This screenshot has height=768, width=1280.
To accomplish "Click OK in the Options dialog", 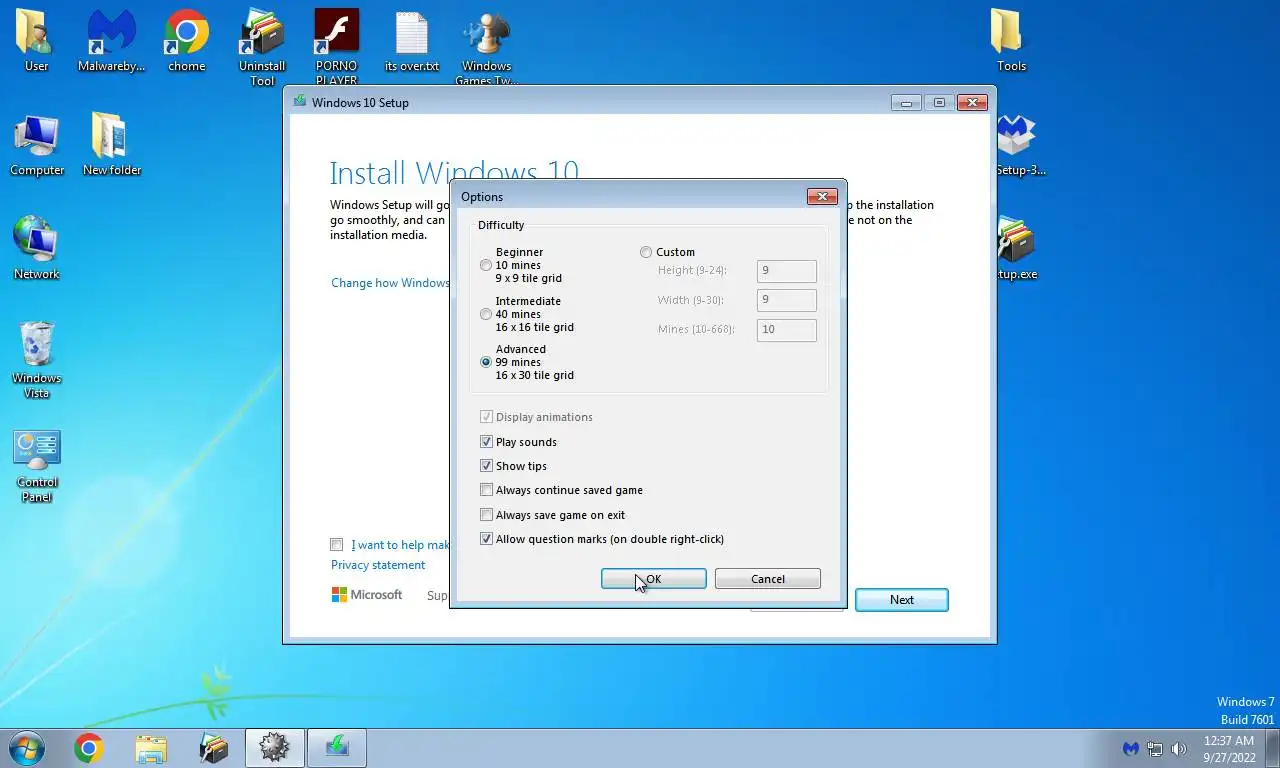I will coord(653,579).
